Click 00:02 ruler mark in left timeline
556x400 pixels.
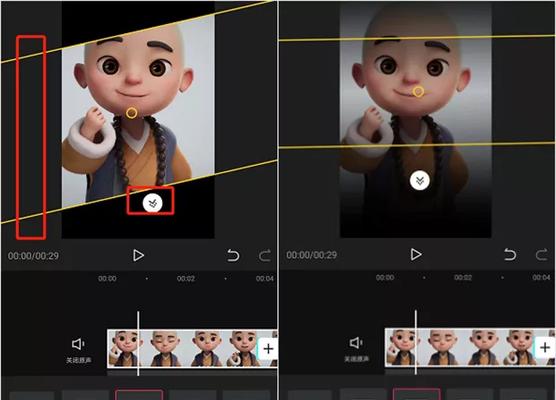click(186, 279)
